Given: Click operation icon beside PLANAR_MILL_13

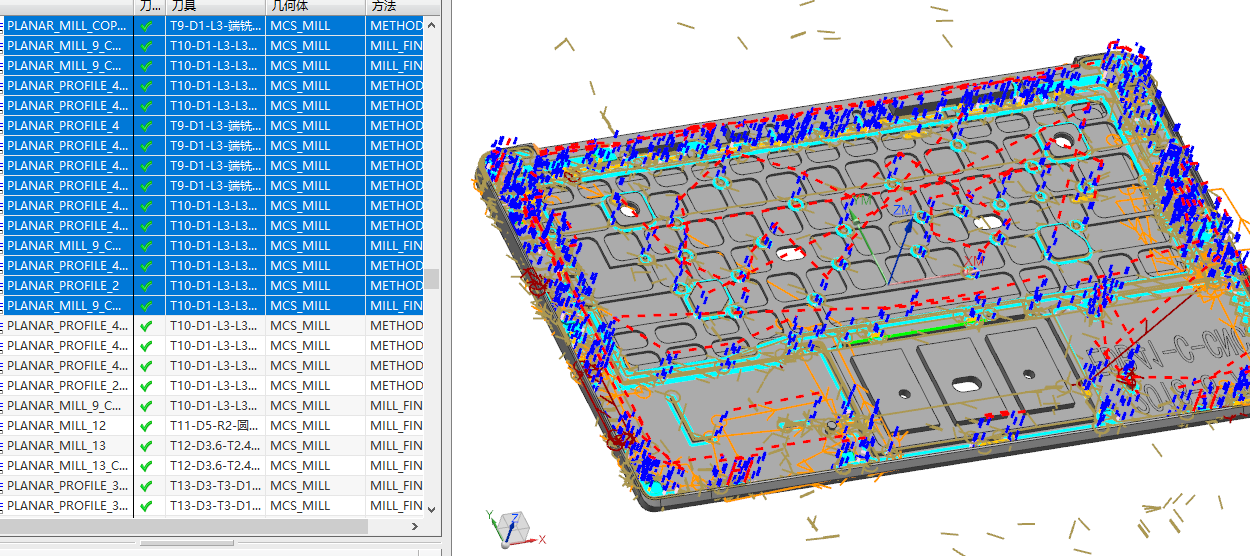Looking at the screenshot, I should point(2,445).
